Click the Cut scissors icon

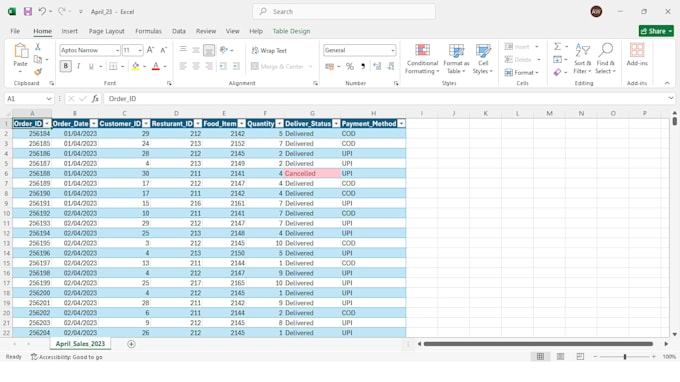(38, 47)
